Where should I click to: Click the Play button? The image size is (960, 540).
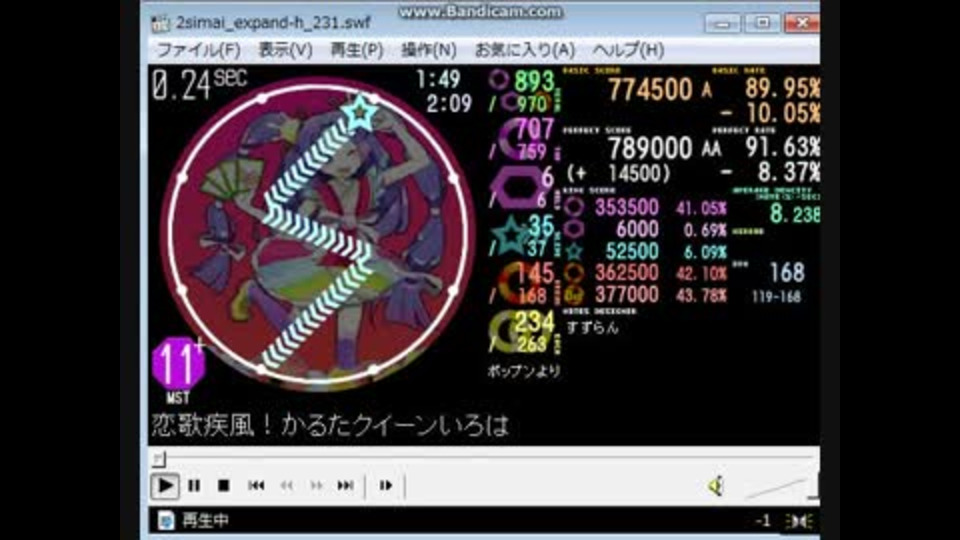click(x=165, y=486)
